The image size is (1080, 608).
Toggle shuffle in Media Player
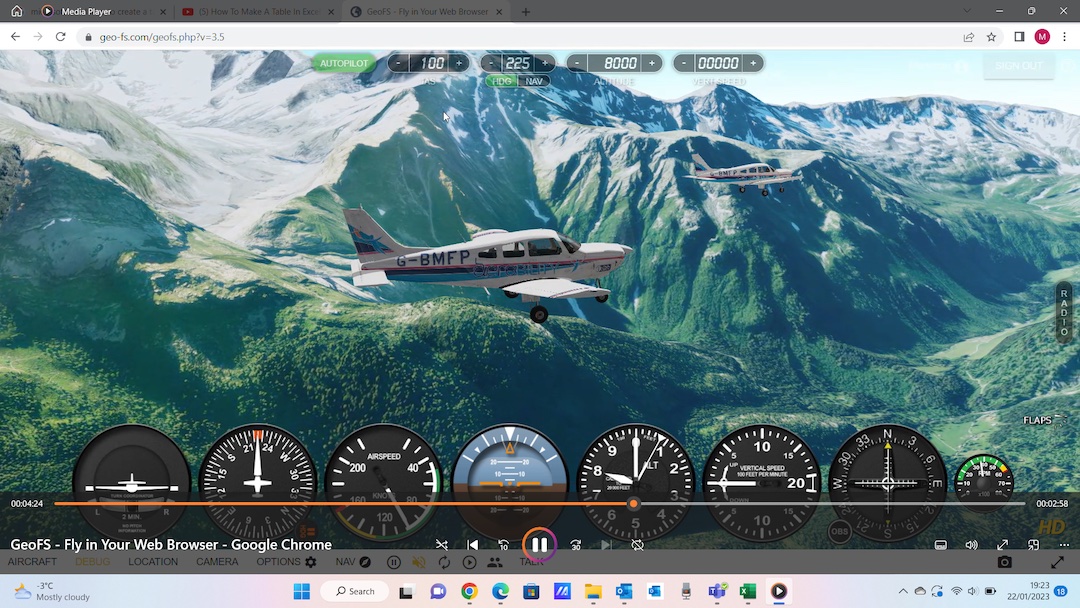tap(442, 545)
